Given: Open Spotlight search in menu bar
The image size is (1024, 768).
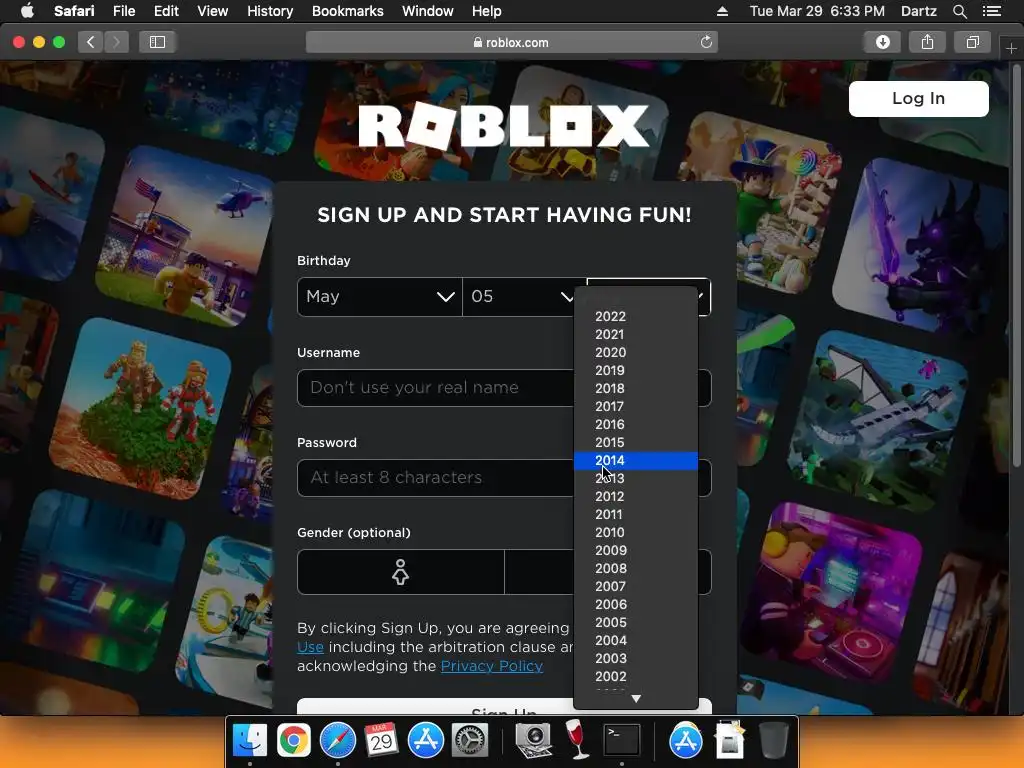Looking at the screenshot, I should tap(960, 11).
